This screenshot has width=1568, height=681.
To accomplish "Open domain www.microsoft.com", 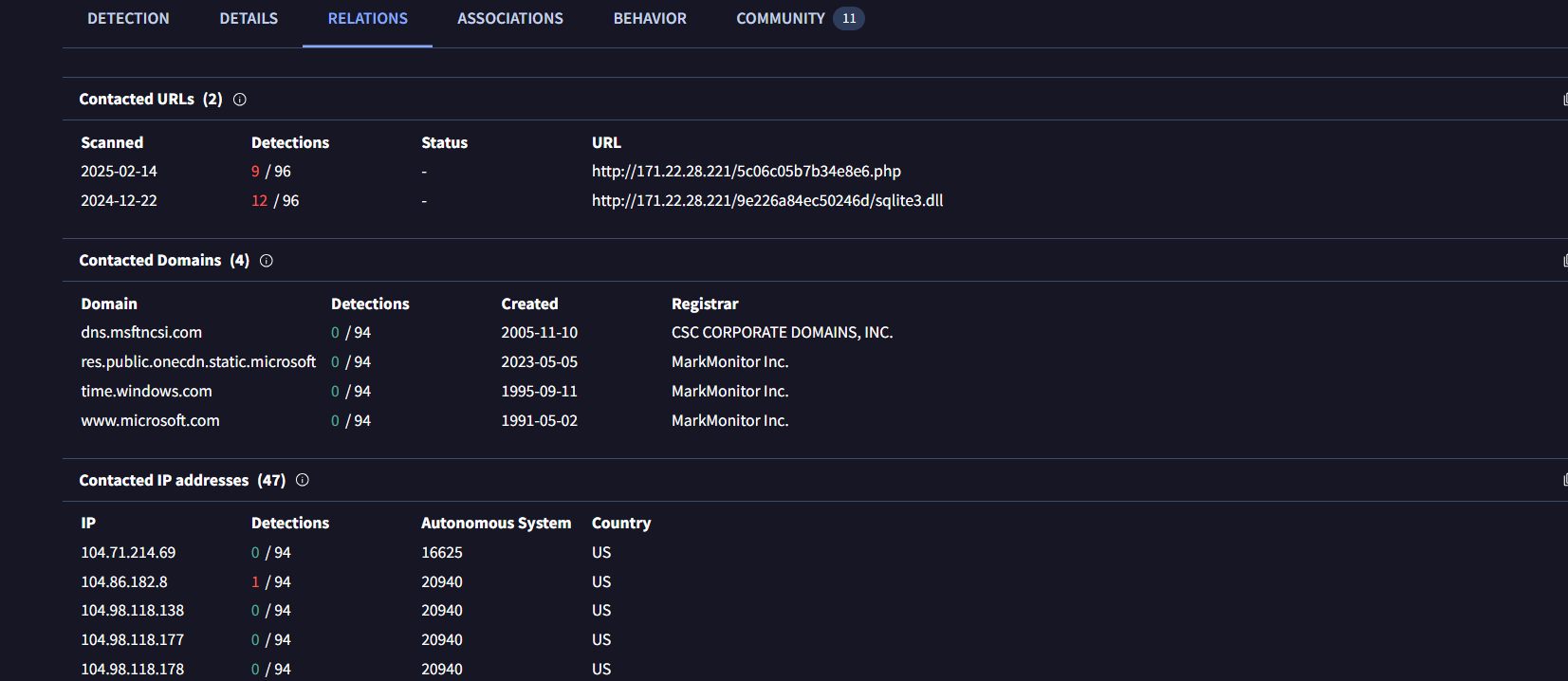I will (150, 421).
